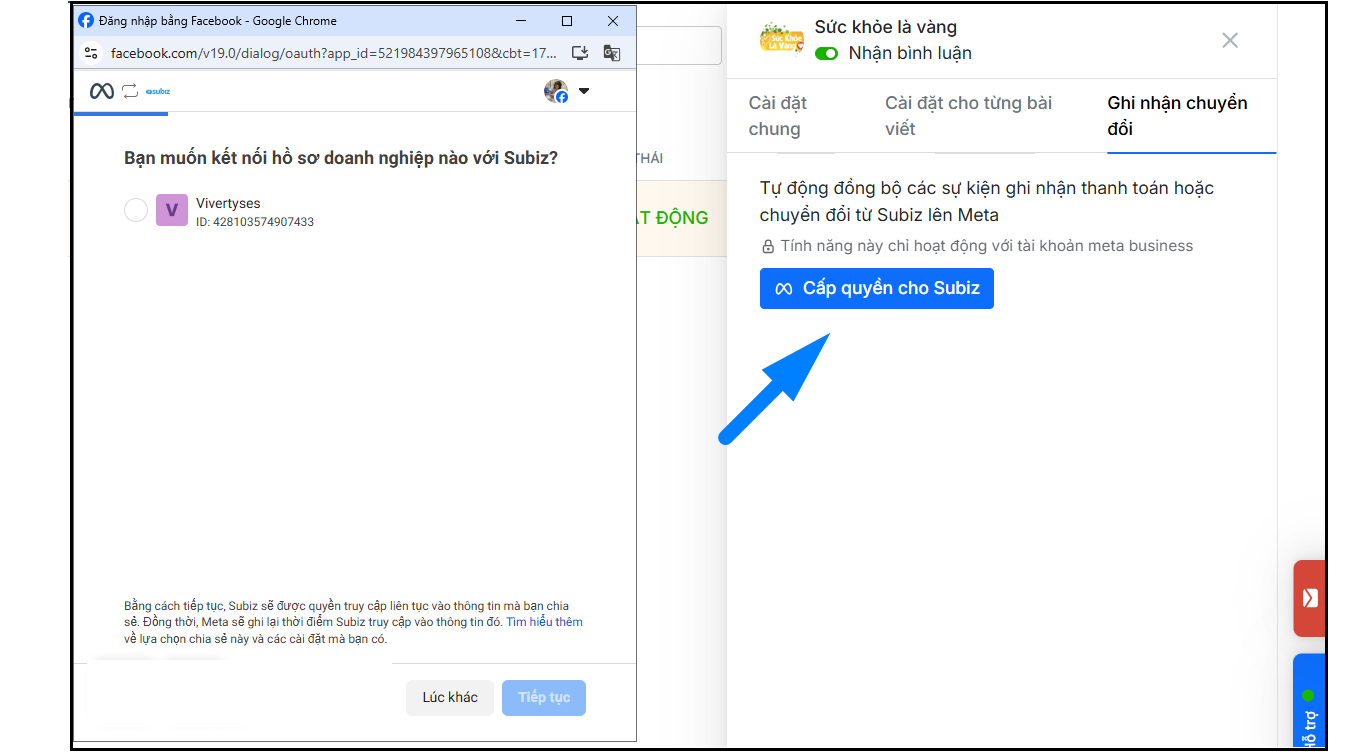Click the Tiếp tục button
This screenshot has width=1372, height=752.
[544, 697]
